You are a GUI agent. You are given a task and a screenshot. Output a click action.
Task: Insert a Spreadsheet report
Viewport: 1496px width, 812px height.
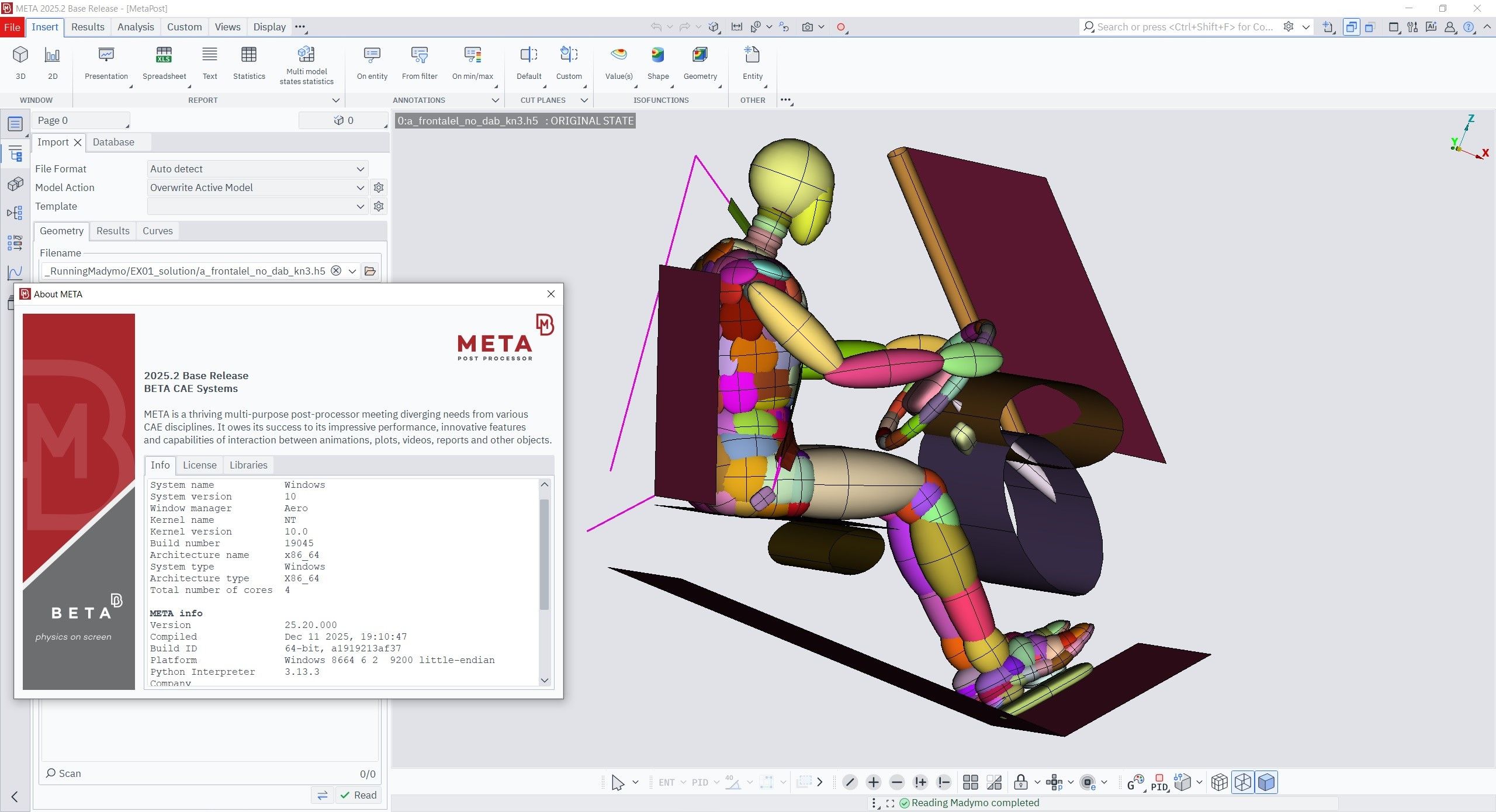(x=164, y=61)
